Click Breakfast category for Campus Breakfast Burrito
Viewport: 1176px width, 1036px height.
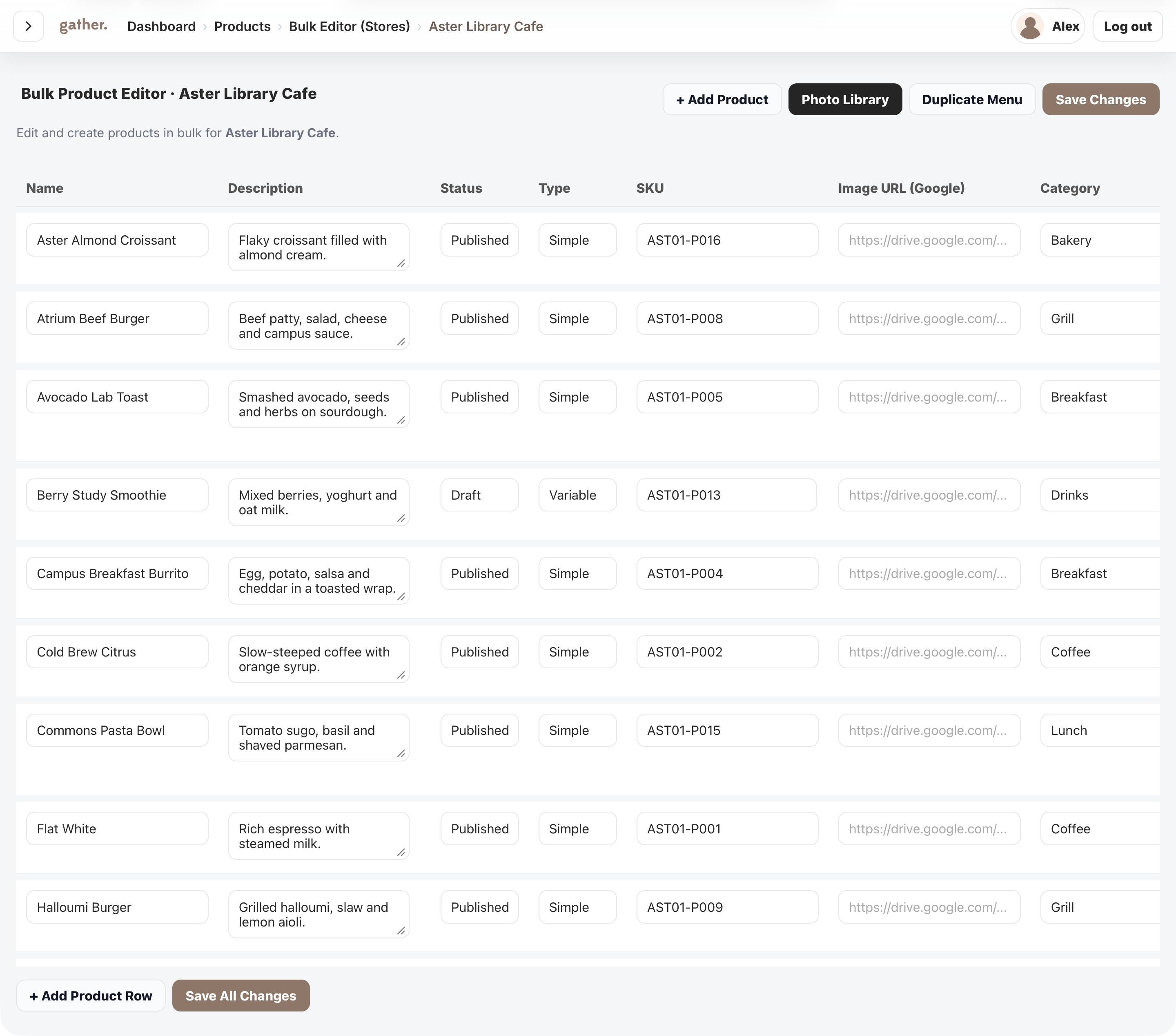coord(1100,573)
